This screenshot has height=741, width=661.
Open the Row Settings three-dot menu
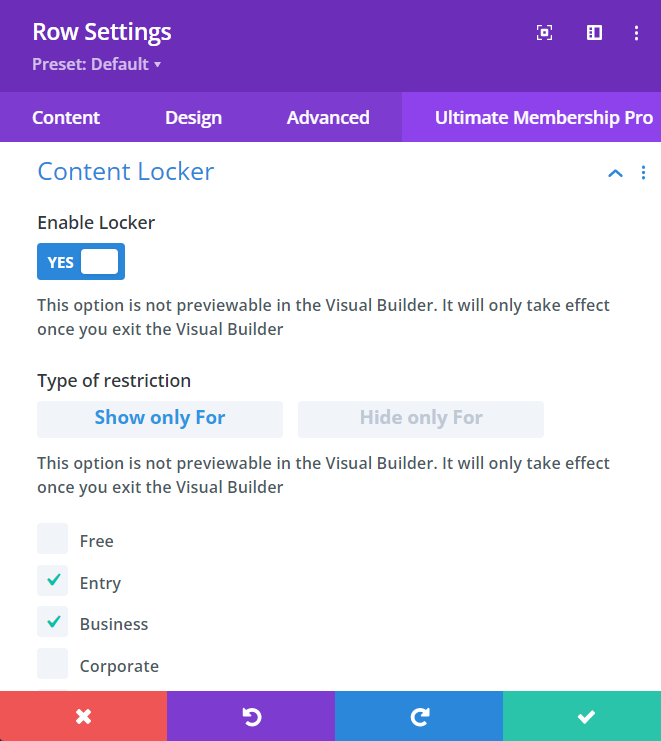point(636,33)
